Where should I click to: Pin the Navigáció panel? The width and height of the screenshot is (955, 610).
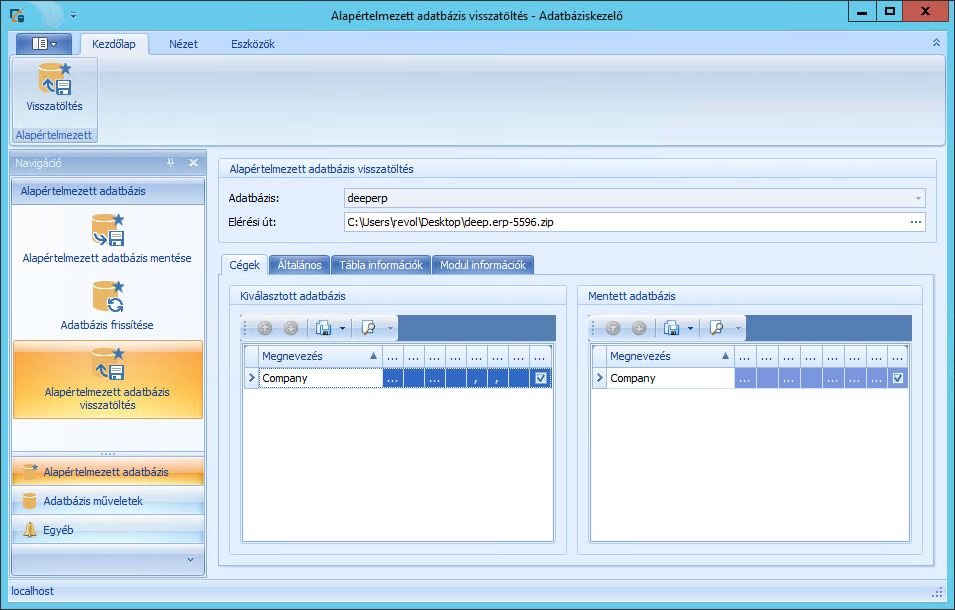point(170,163)
